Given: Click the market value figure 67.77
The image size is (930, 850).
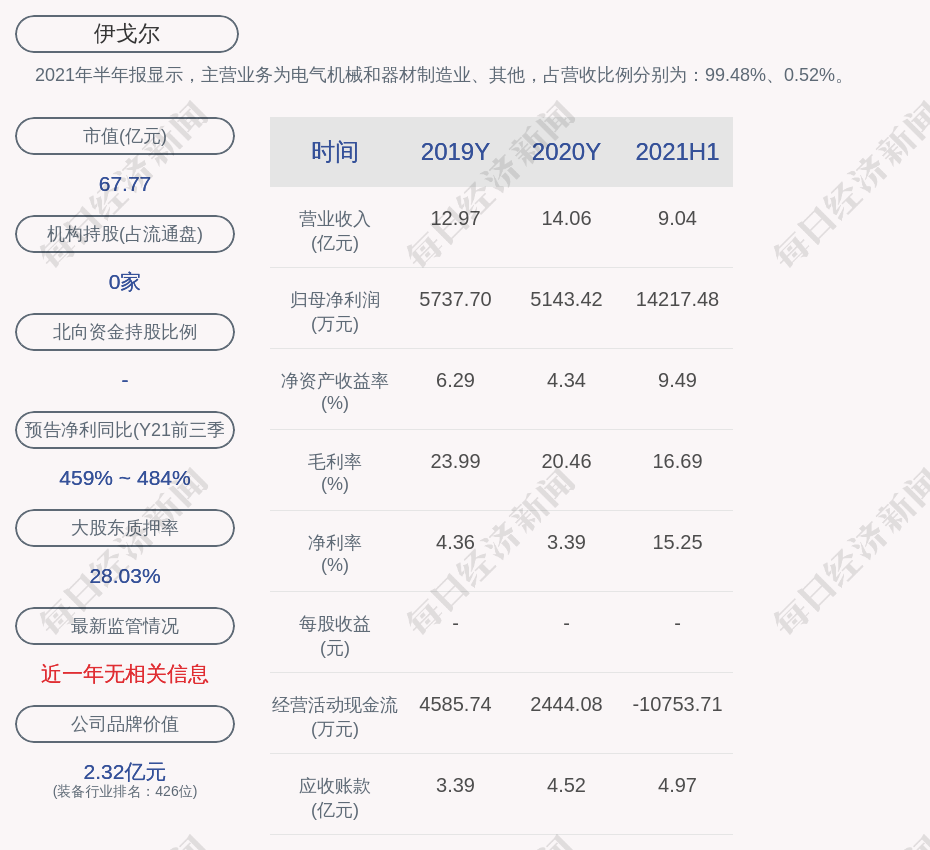Looking at the screenshot, I should coord(125,184).
